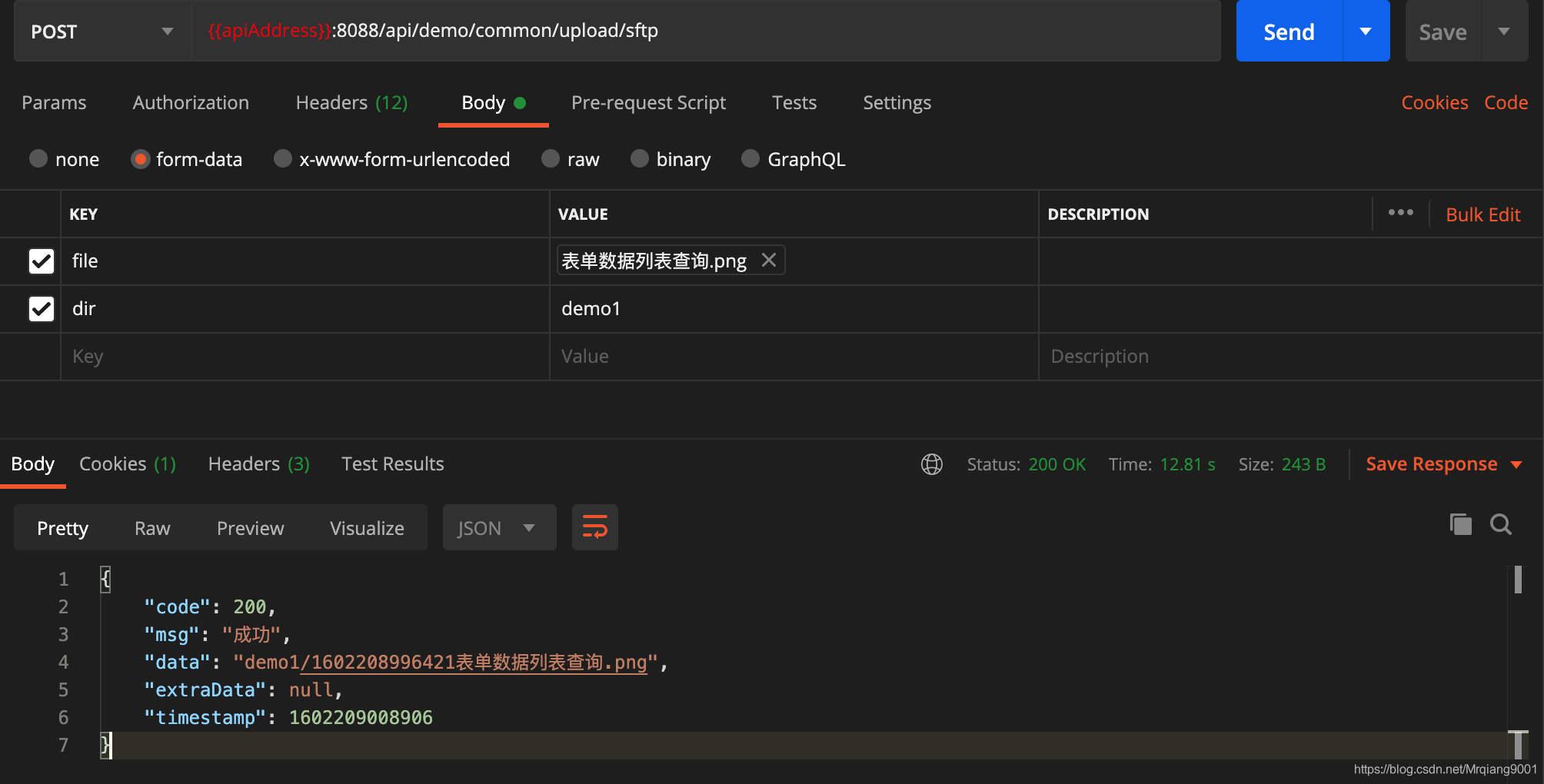Switch response view to Raw
This screenshot has width=1544, height=784.
152,528
